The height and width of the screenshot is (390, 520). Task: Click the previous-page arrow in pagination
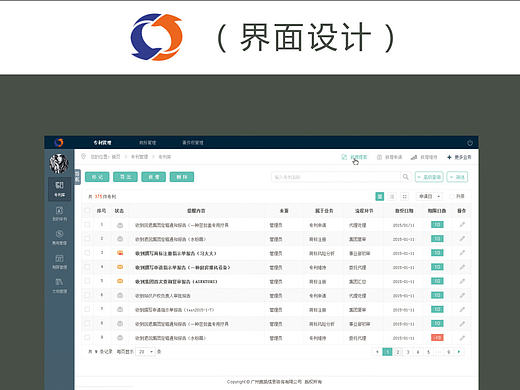[377, 352]
